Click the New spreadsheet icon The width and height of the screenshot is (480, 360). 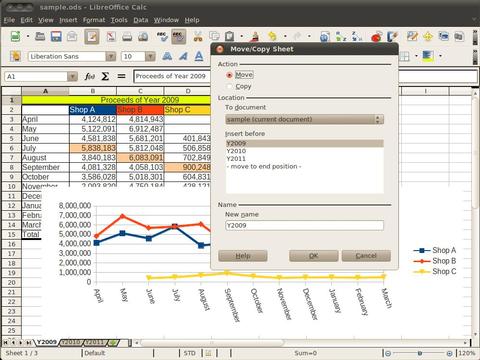[15, 36]
